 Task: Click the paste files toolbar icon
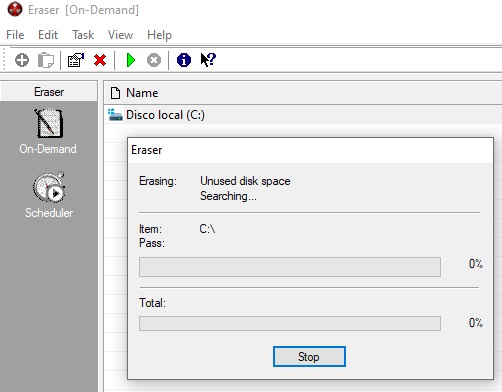pyautogui.click(x=46, y=60)
